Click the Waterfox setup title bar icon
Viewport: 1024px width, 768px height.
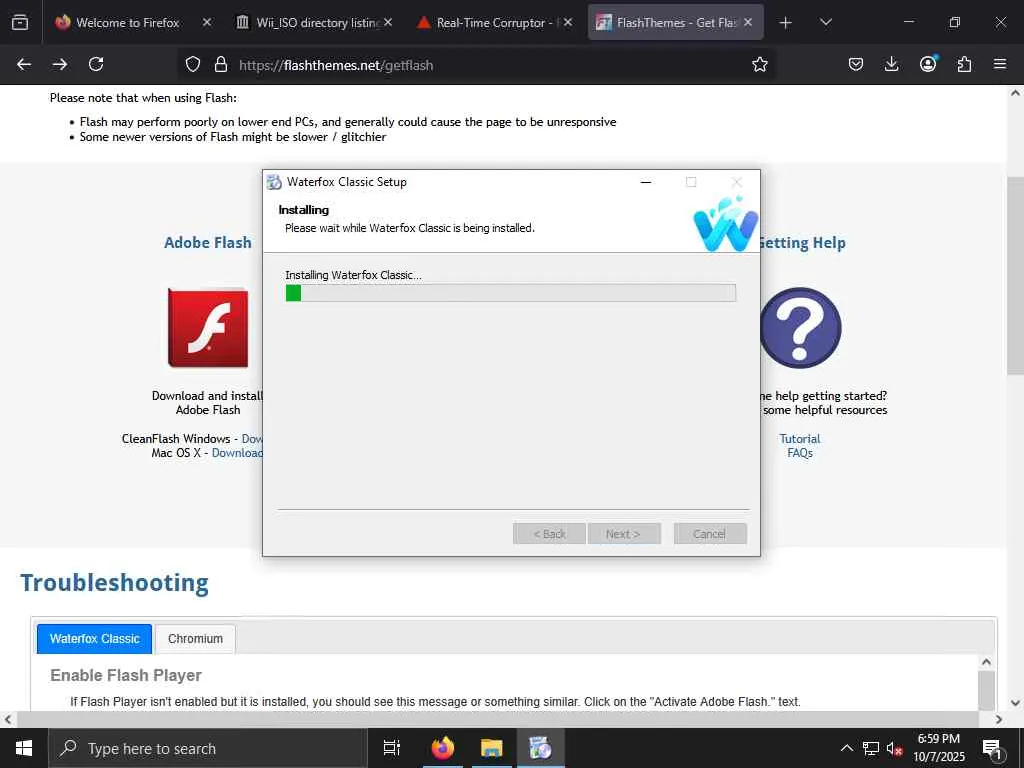pos(274,182)
